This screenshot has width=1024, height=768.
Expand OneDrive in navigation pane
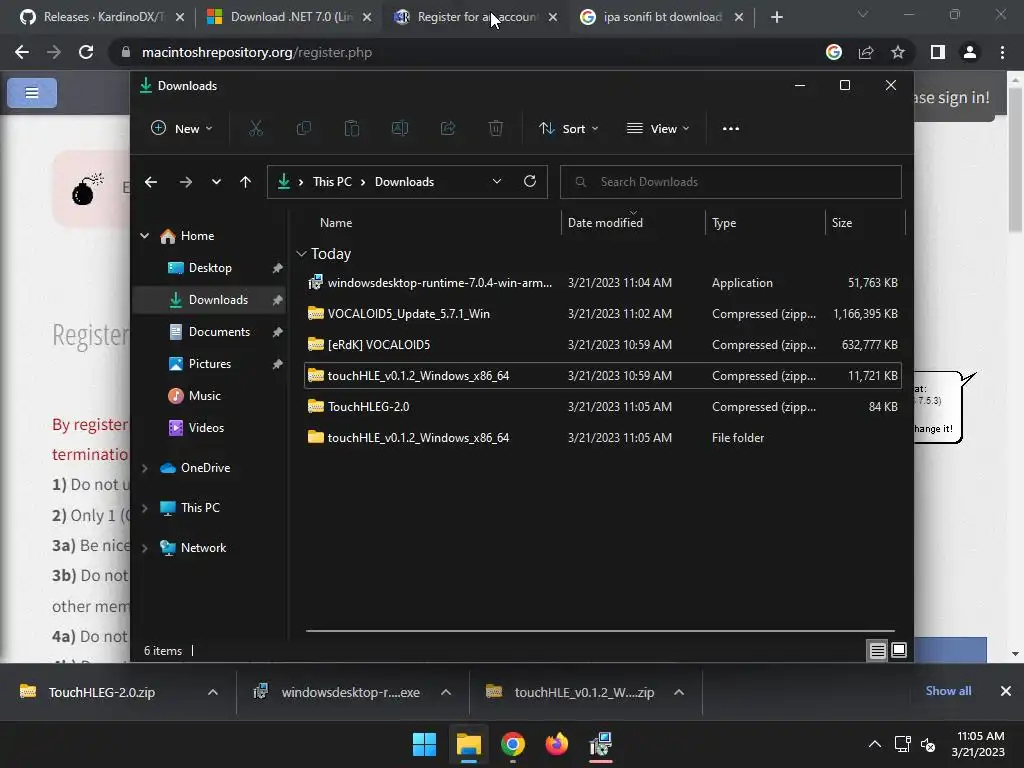point(144,468)
